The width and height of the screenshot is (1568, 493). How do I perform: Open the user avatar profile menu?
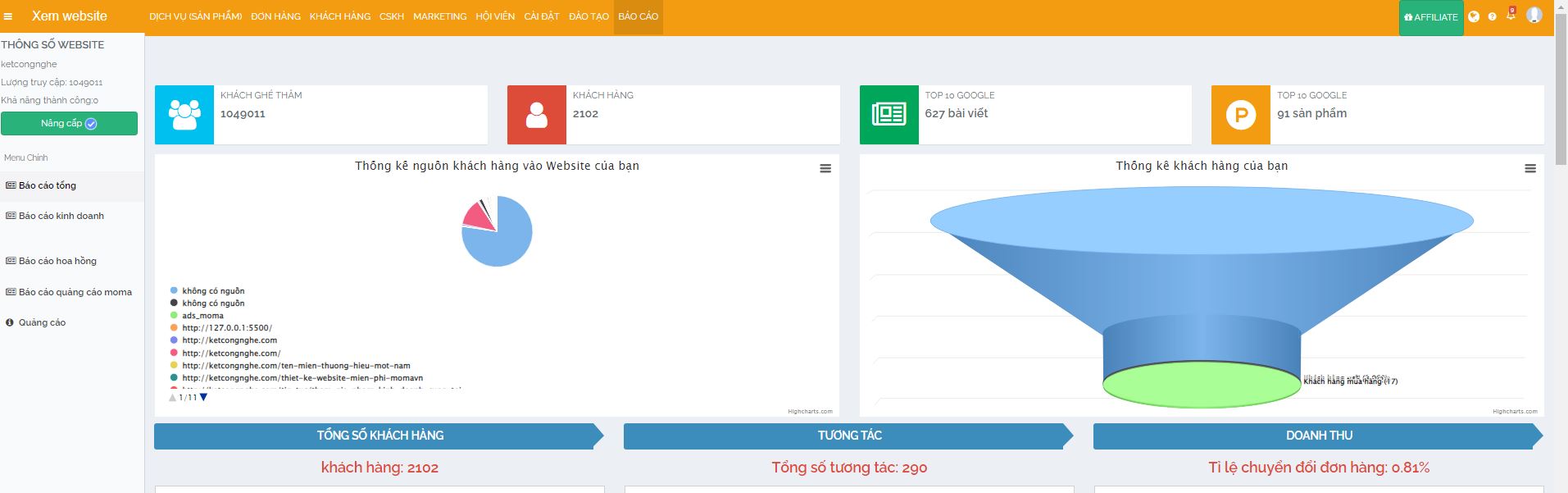point(1534,16)
